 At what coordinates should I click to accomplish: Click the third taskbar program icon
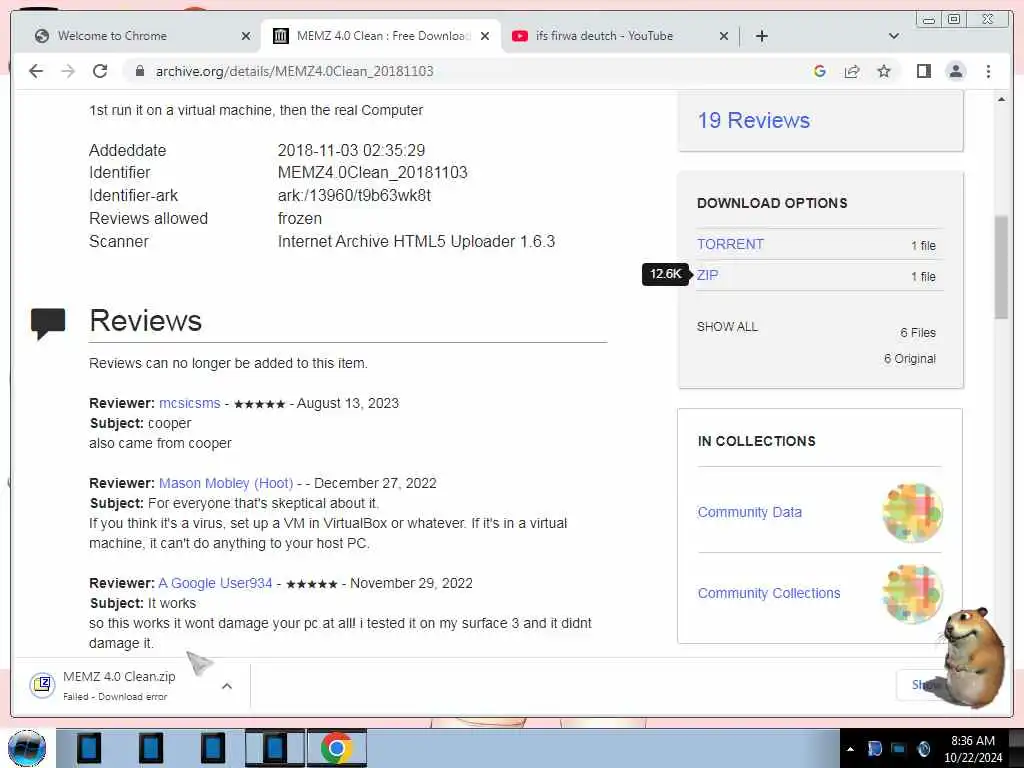tap(213, 748)
